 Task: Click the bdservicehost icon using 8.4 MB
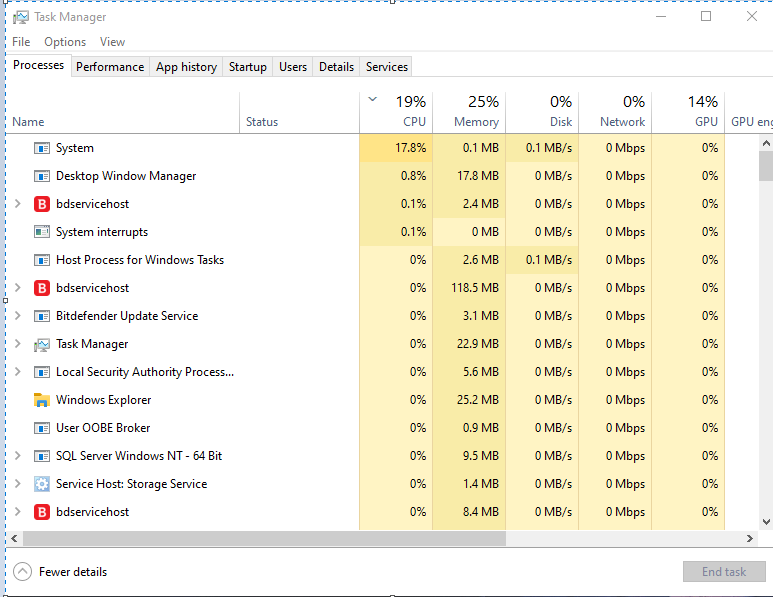pyautogui.click(x=42, y=512)
